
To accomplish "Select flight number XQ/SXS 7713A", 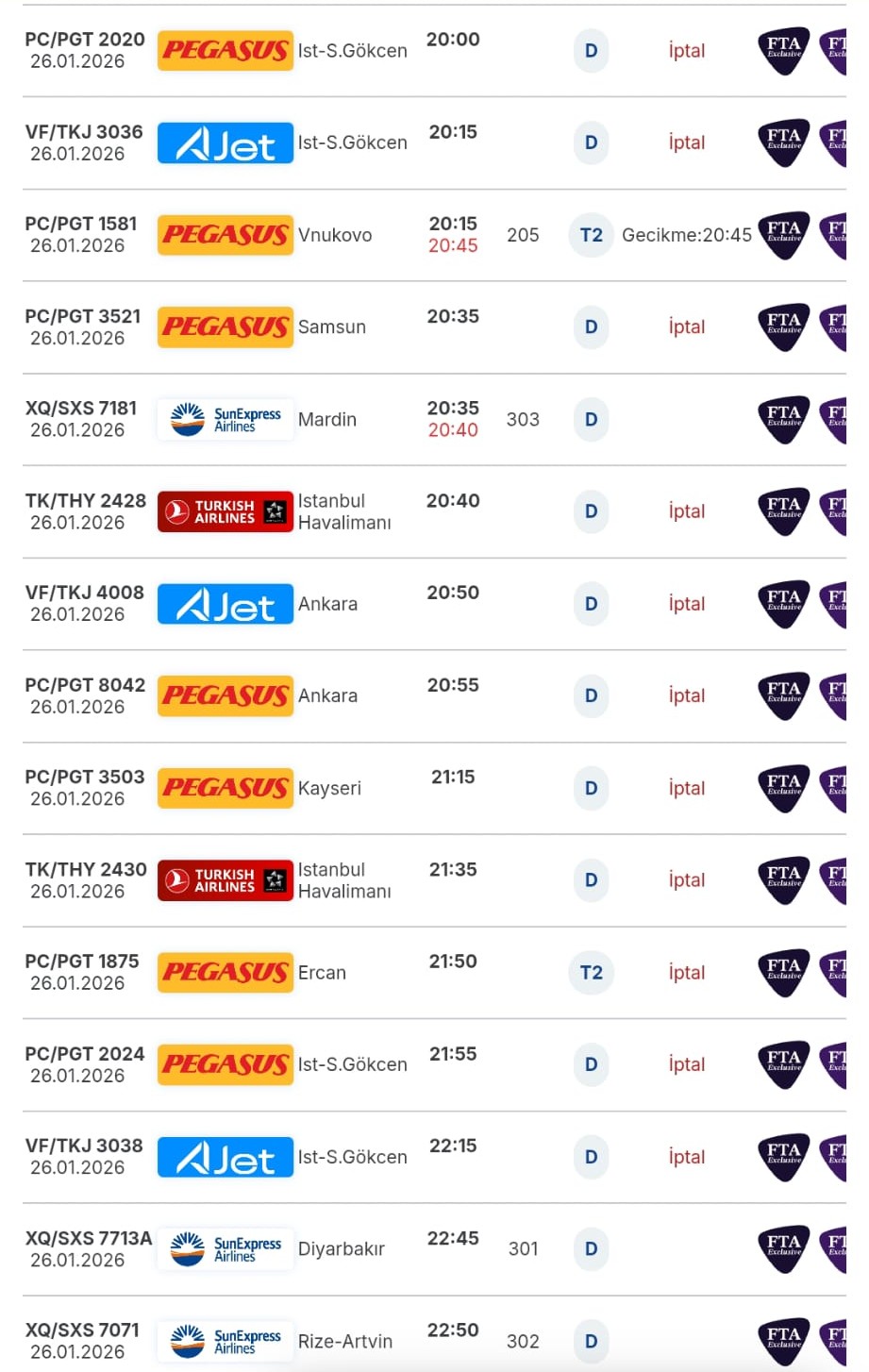I will (88, 1238).
